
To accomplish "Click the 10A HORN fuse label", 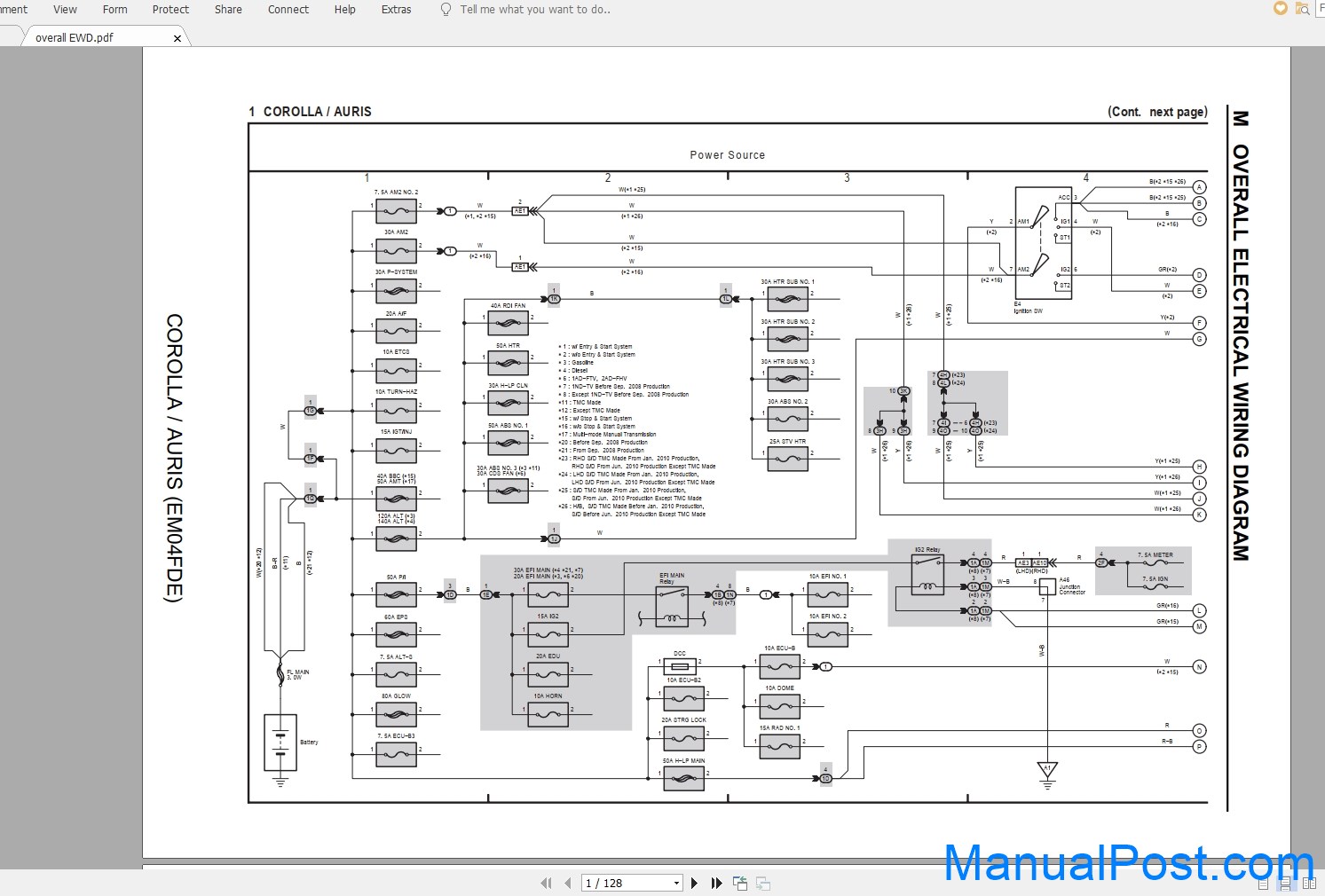I will [548, 696].
